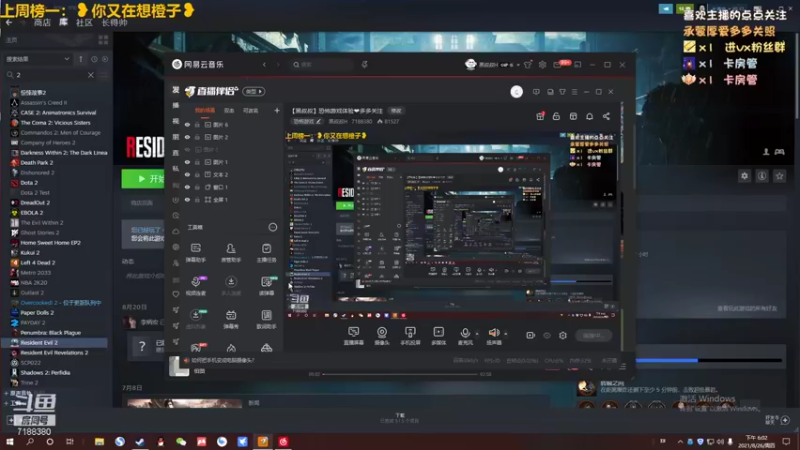
Task: Click green play button for Resident Evil 2
Action: click(143, 179)
